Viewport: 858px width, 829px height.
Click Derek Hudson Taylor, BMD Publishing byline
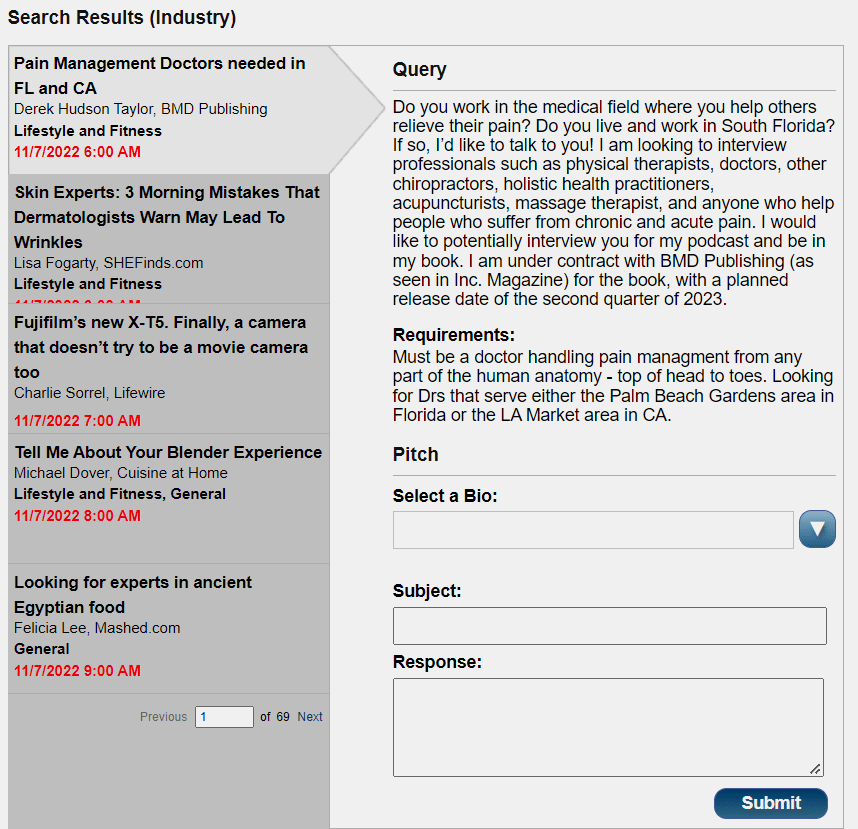click(x=141, y=109)
